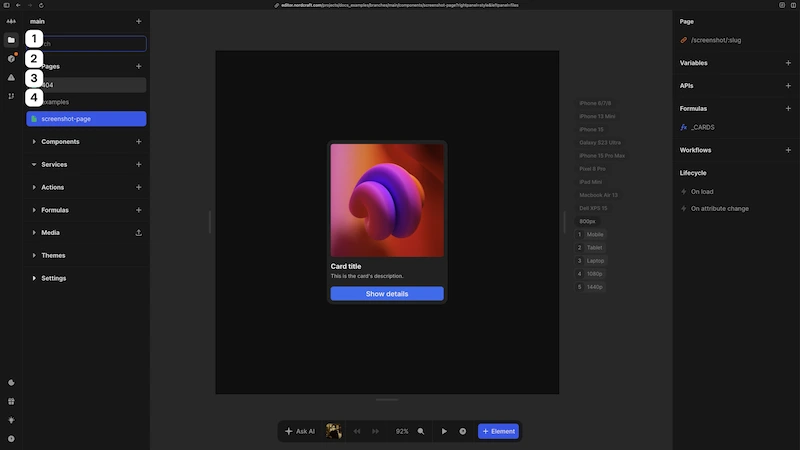
Task: Click the play preview button
Action: click(x=444, y=431)
